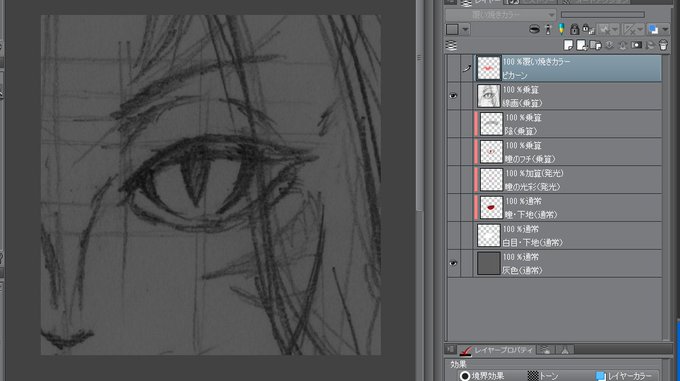
Task: Open the second tab right of レイヤープロパティ
Action: click(564, 350)
